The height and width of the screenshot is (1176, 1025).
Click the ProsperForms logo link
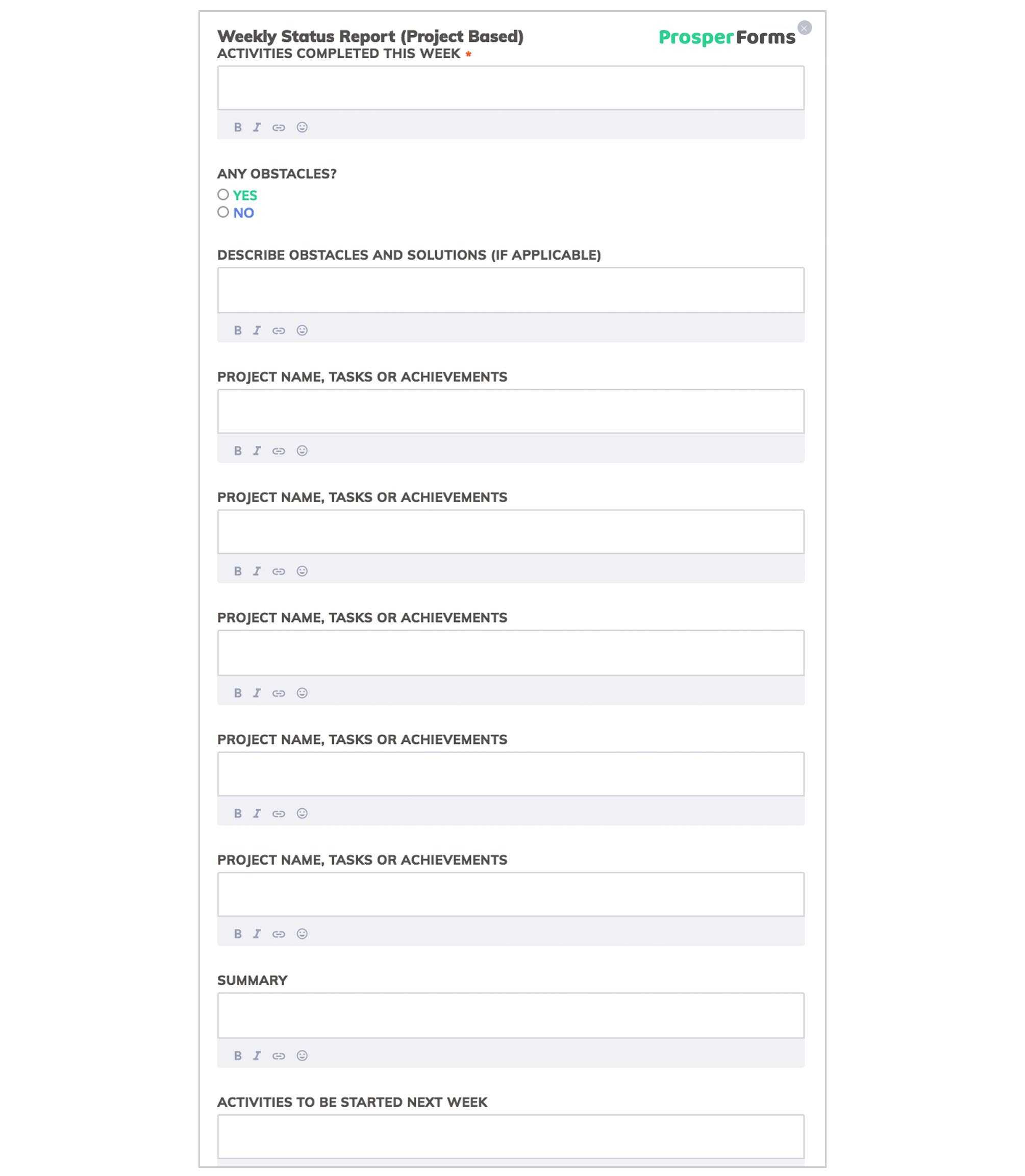point(726,37)
